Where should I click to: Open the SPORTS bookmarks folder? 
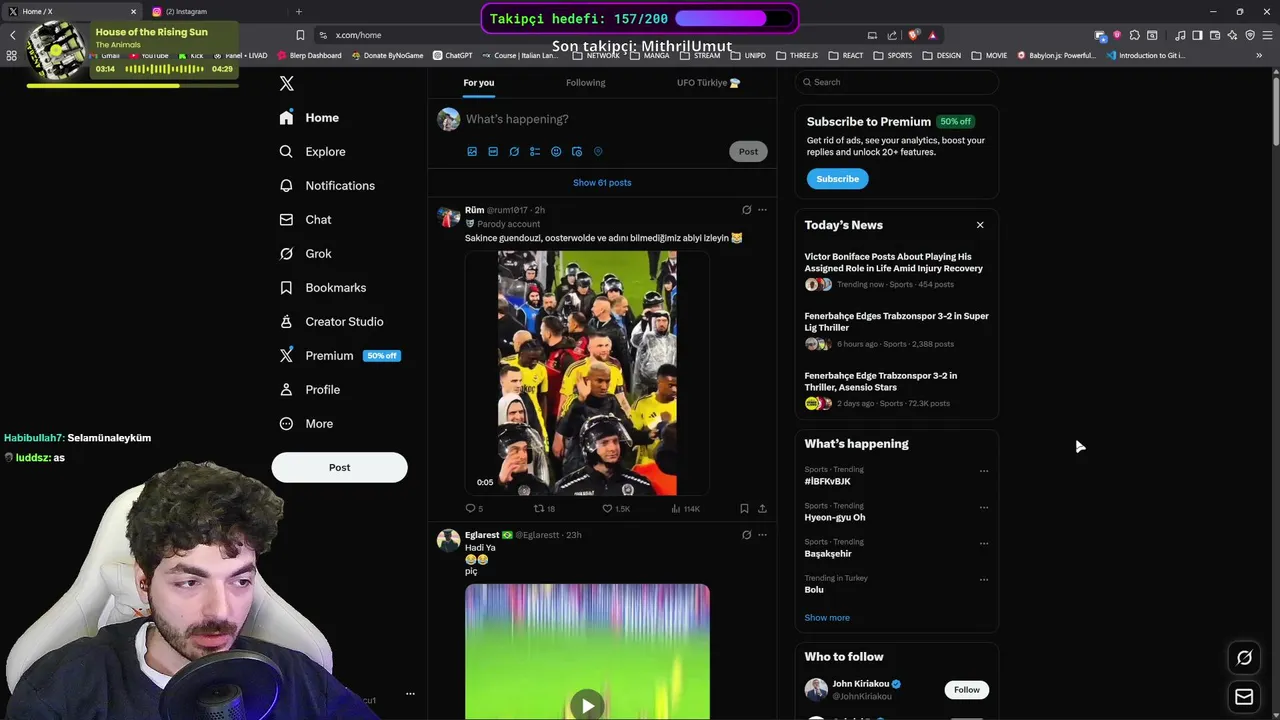pos(893,56)
